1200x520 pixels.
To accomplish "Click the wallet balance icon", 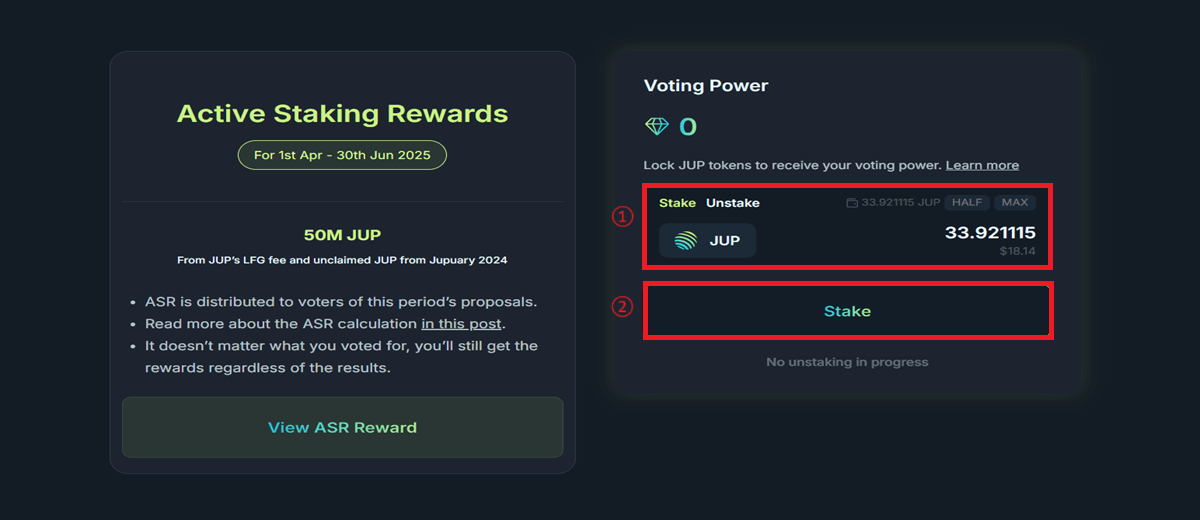I will coord(852,203).
